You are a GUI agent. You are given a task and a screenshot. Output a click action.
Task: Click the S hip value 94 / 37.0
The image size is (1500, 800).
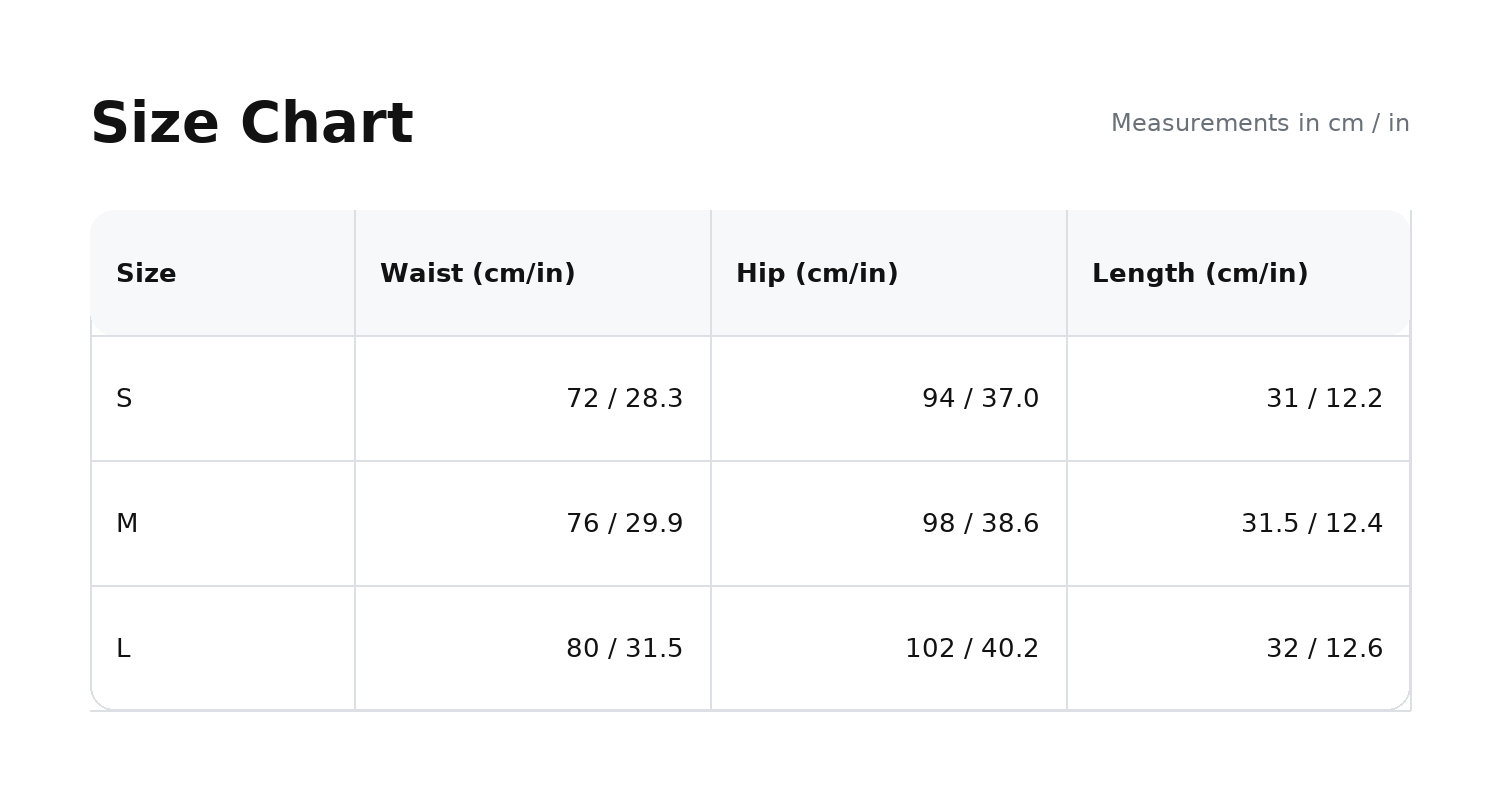(980, 399)
